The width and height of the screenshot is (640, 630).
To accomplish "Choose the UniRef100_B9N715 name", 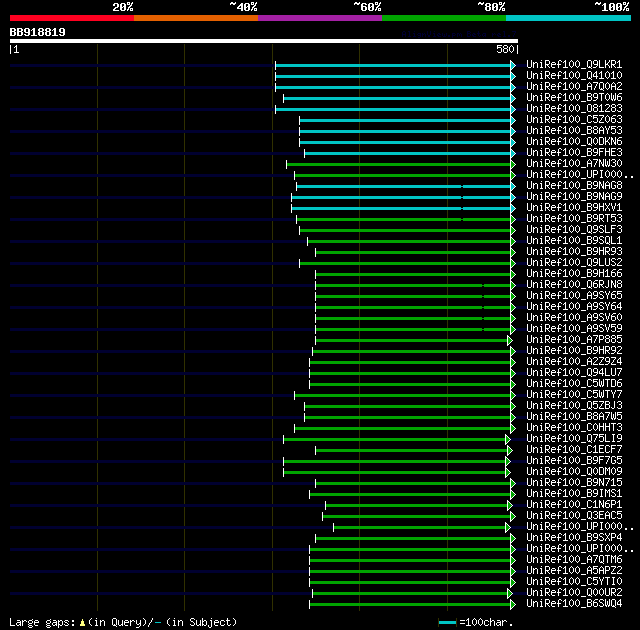I will (574, 483).
